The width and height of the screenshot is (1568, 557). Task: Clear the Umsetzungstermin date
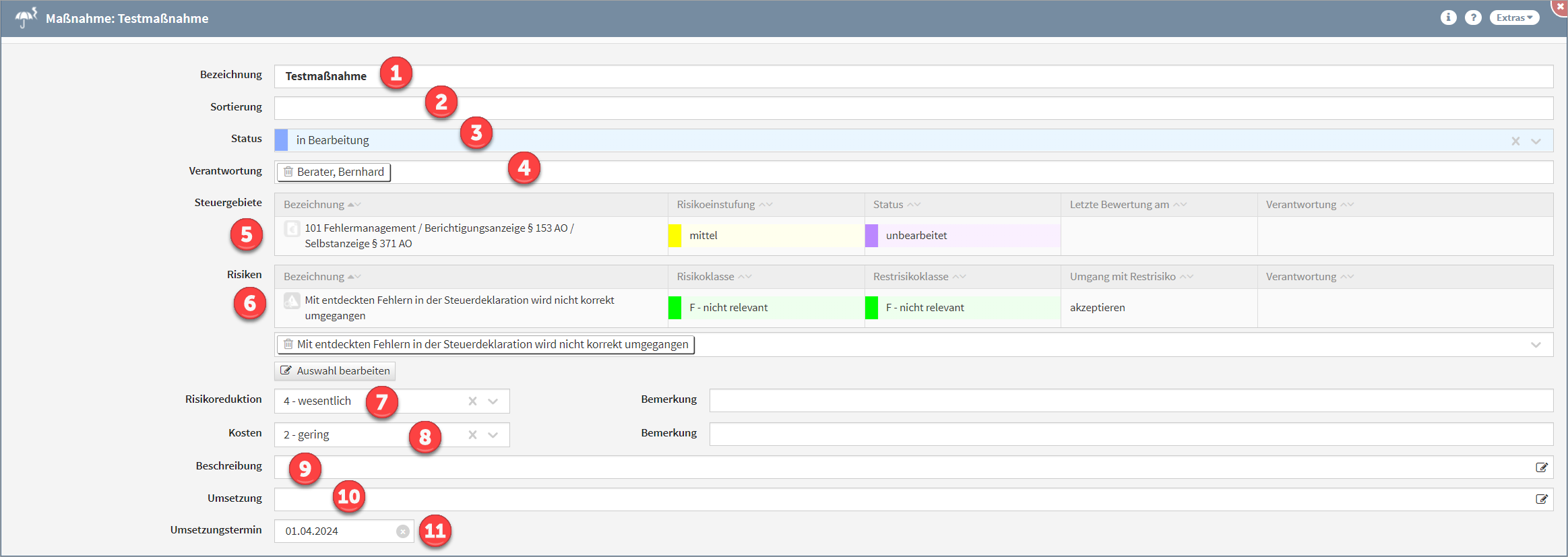pyautogui.click(x=402, y=531)
